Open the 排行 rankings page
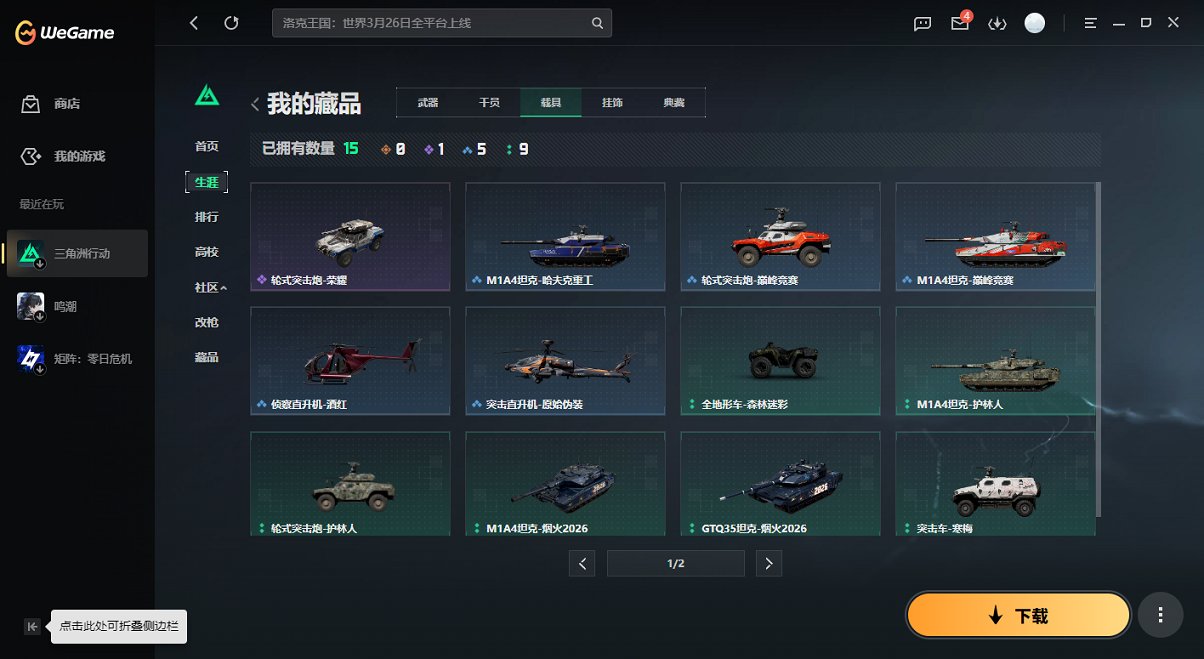Viewport: 1204px width, 659px height. pyautogui.click(x=206, y=217)
